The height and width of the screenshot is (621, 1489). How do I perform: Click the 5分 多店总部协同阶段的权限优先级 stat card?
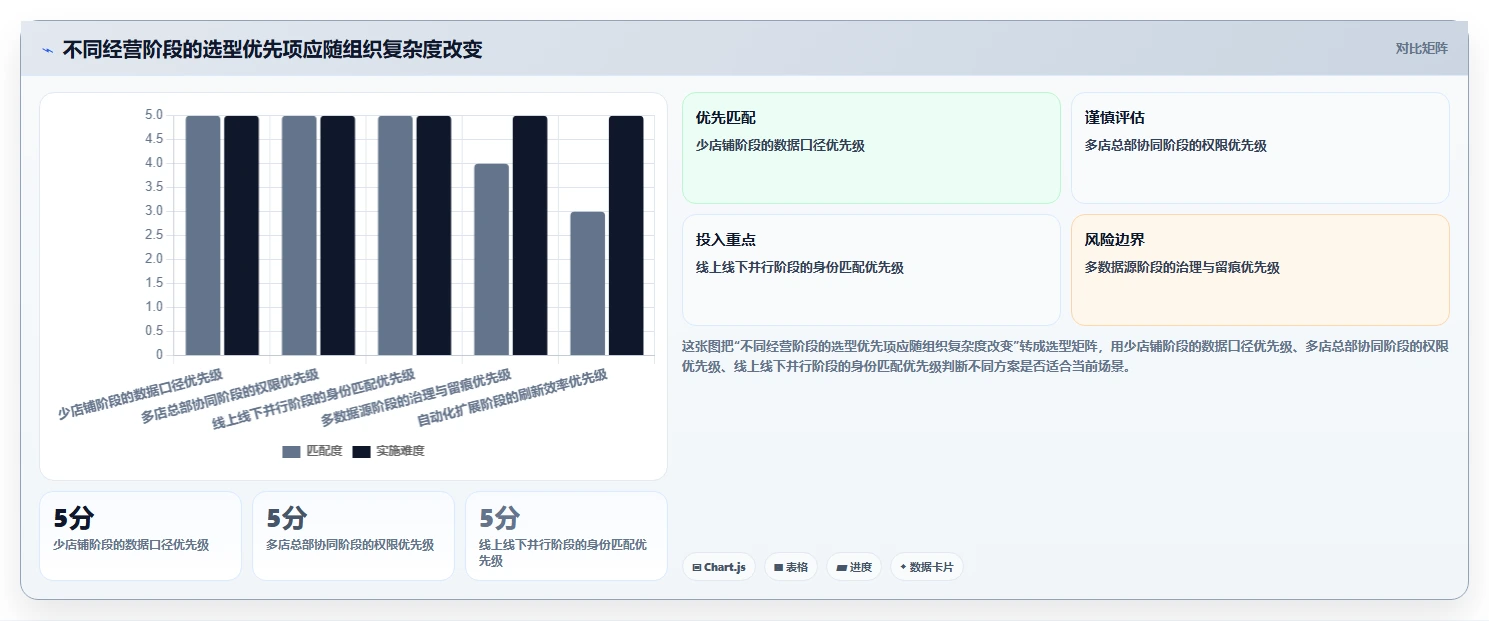(353, 536)
